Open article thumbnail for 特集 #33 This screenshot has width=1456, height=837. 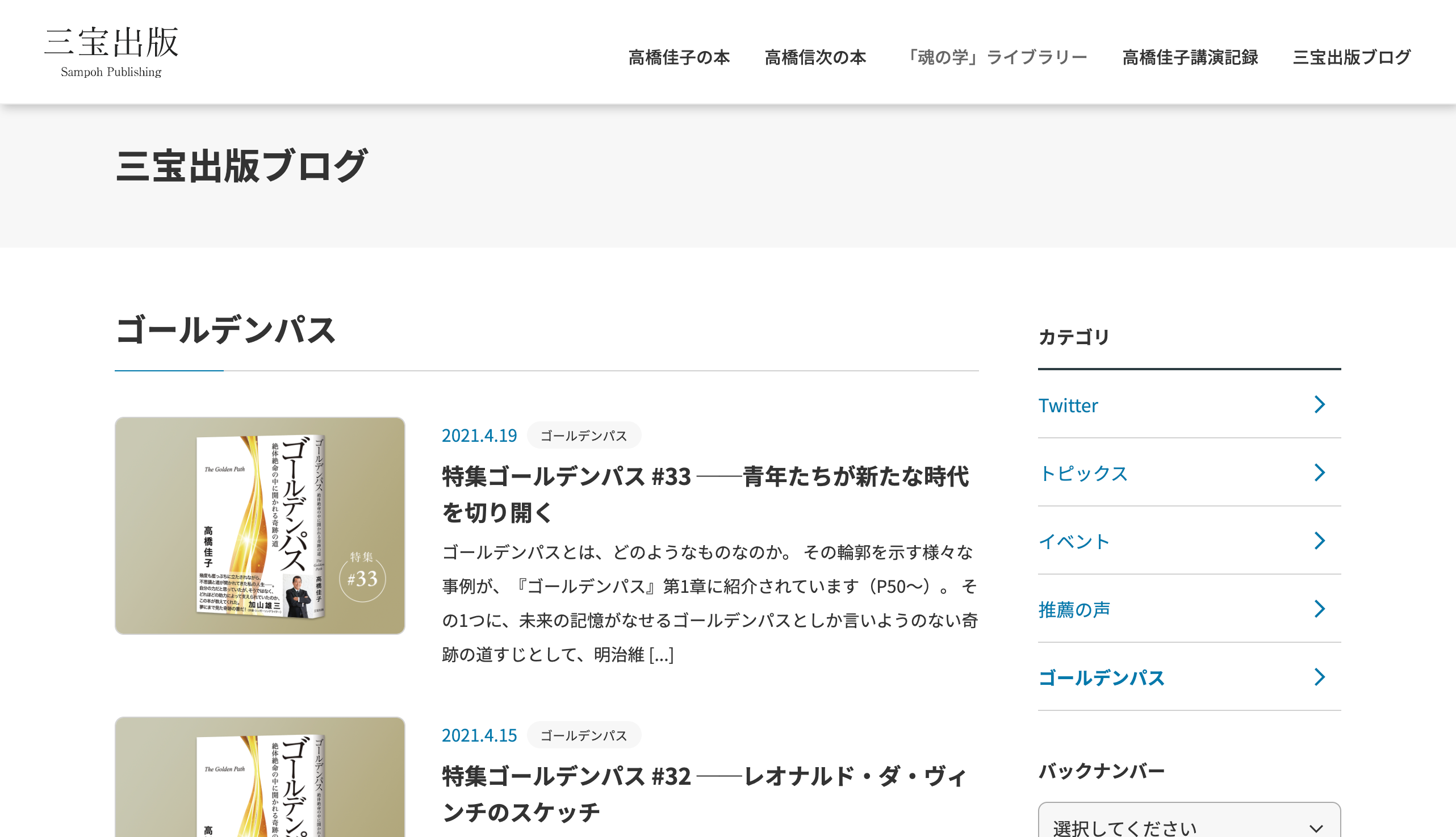pos(260,526)
